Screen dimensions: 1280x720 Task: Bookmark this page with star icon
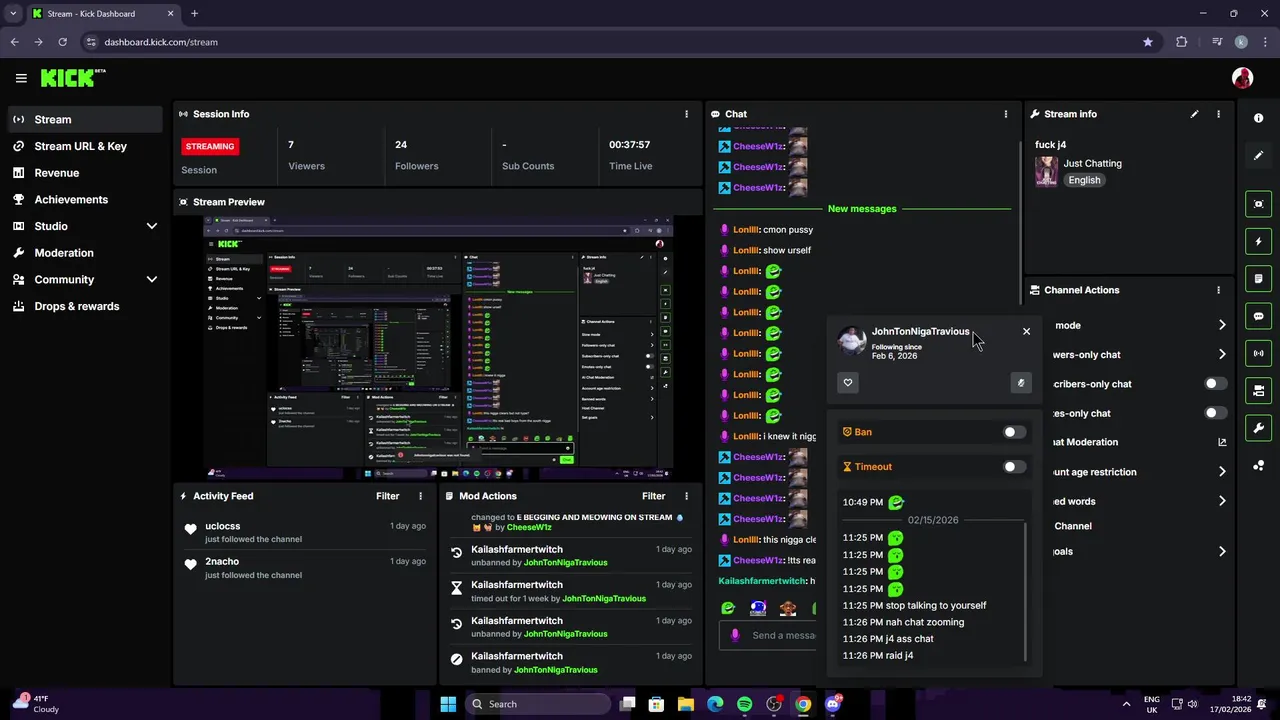point(1148,42)
